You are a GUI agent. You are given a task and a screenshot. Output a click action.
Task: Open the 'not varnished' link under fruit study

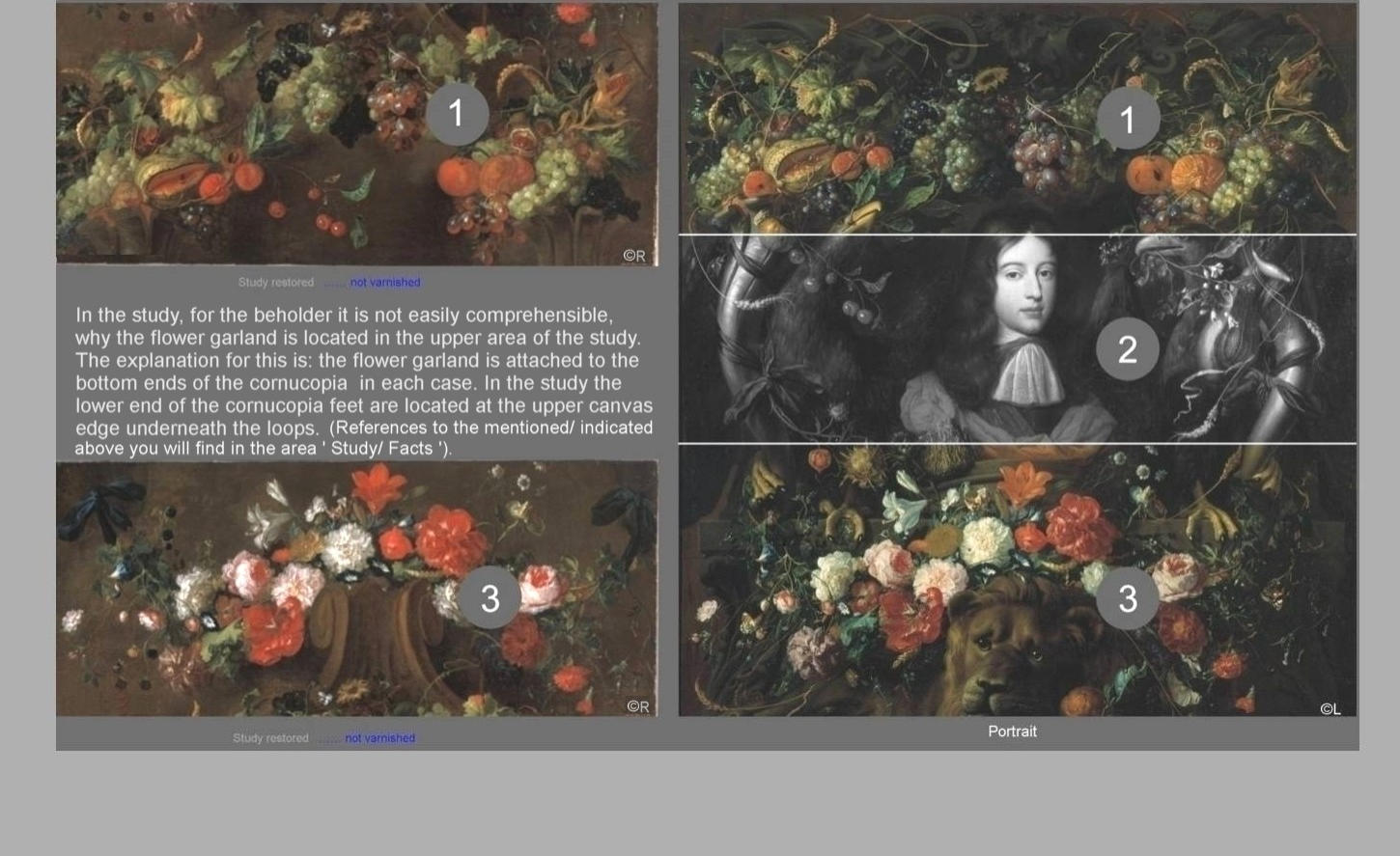[x=384, y=283]
